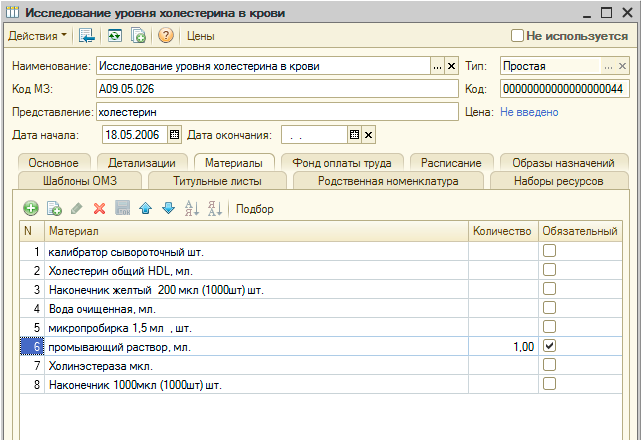The image size is (641, 440).
Task: Open calendar picker for Дата начала
Action: [174, 135]
